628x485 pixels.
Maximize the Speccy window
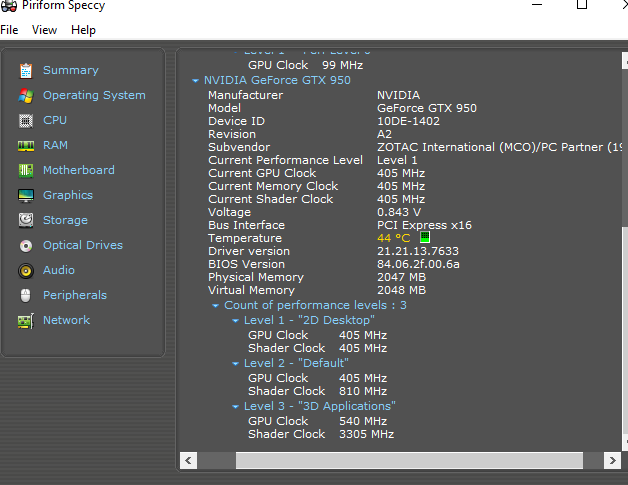tap(582, 4)
